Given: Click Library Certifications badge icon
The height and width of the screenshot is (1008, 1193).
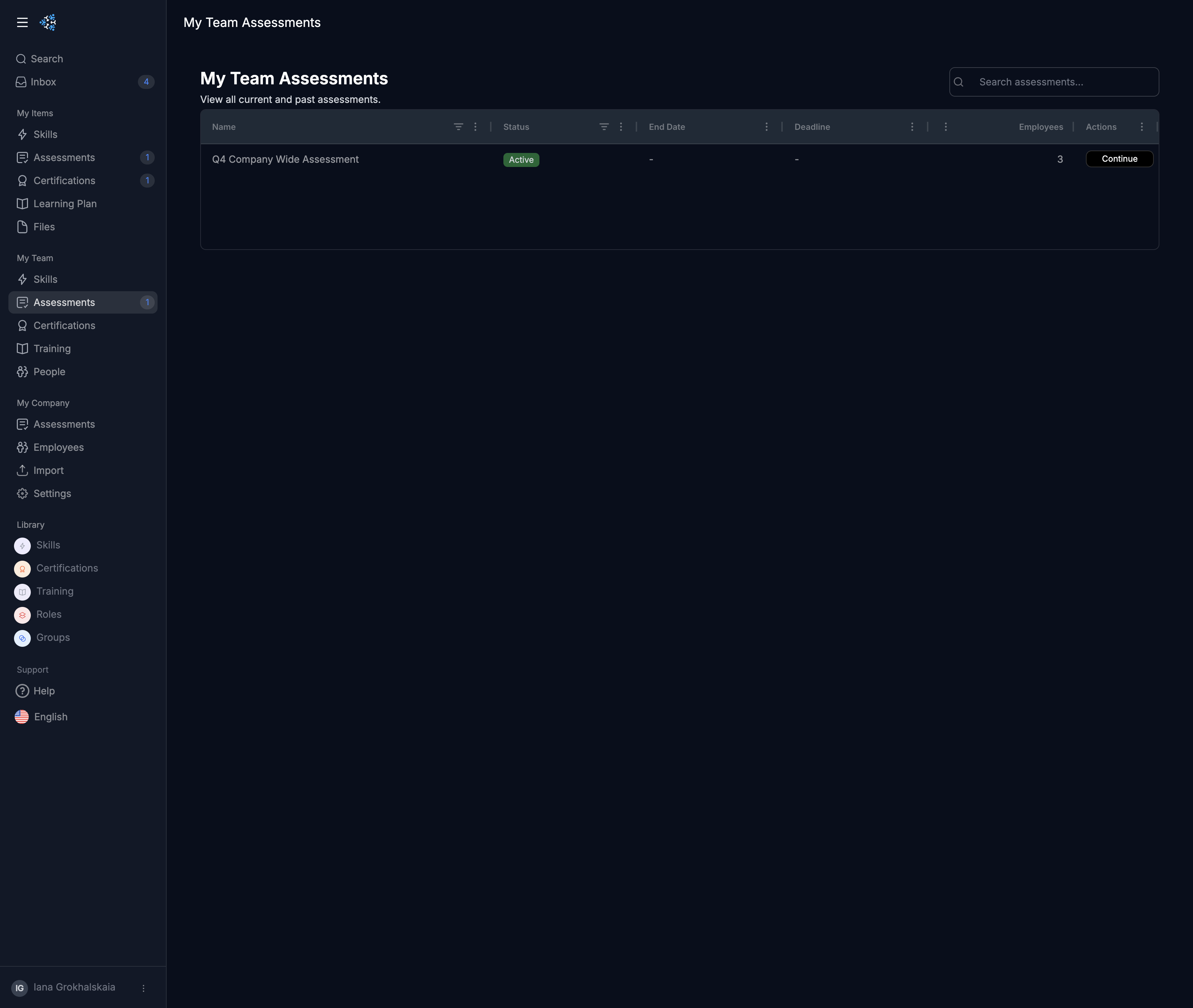Looking at the screenshot, I should [22, 568].
